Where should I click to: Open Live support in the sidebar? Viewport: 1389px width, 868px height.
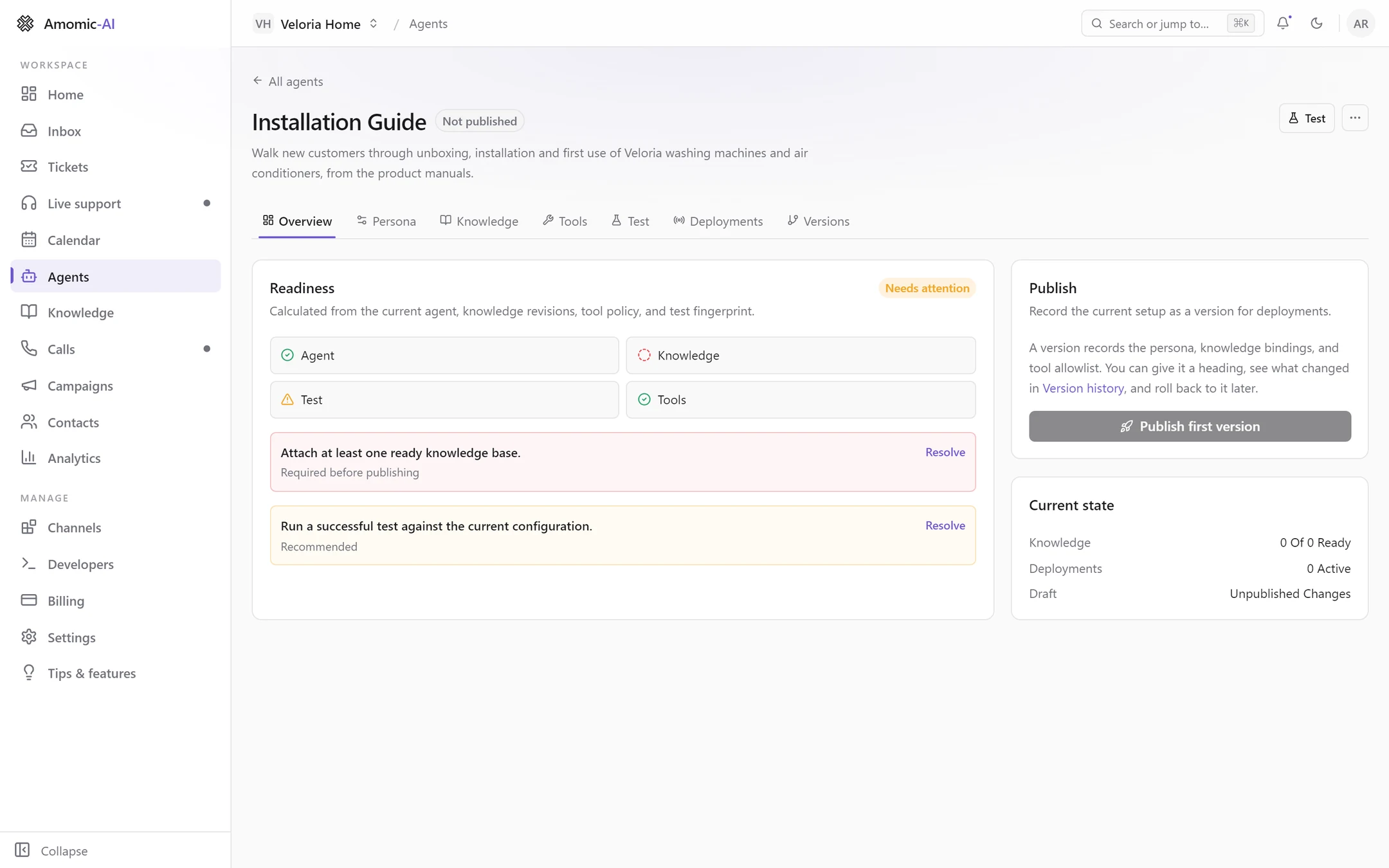pyautogui.click(x=116, y=204)
